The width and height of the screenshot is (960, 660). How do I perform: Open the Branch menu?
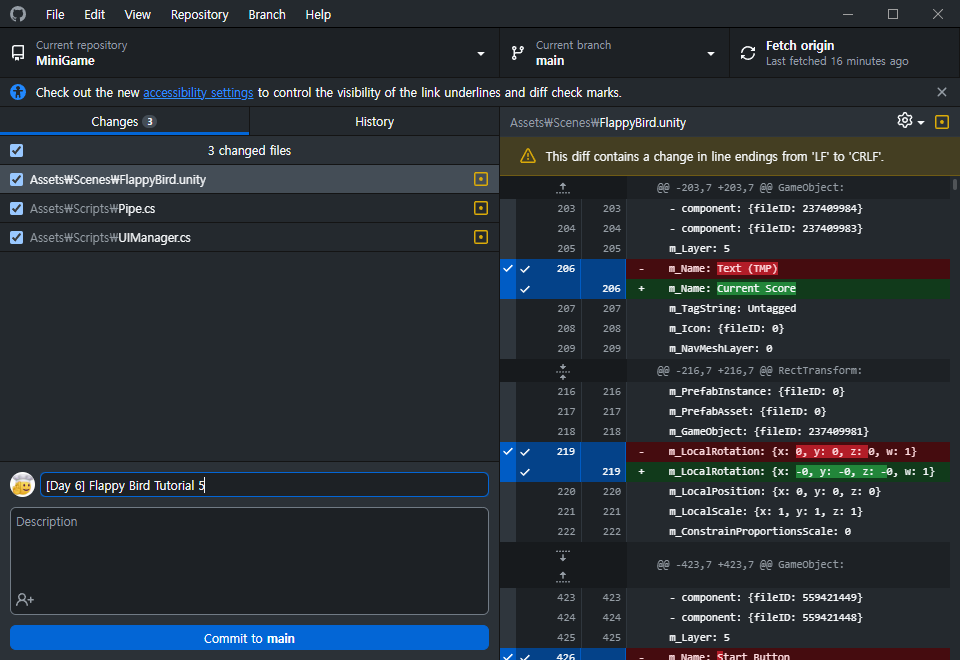[267, 14]
